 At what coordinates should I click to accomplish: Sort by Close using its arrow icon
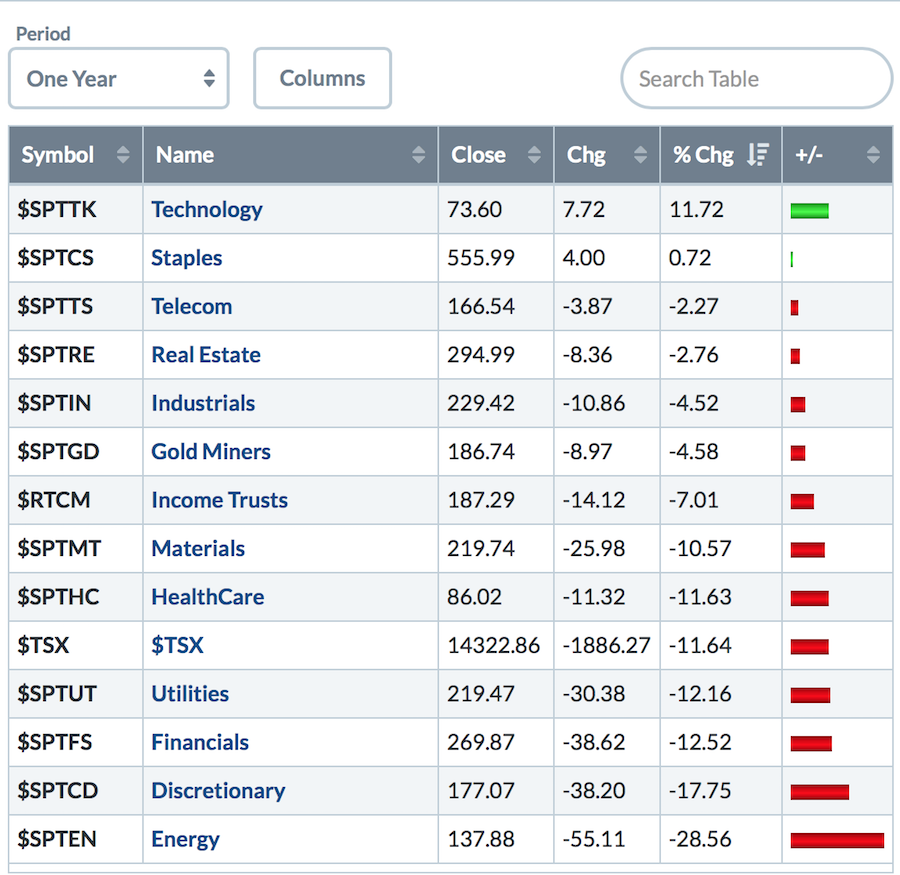[534, 155]
